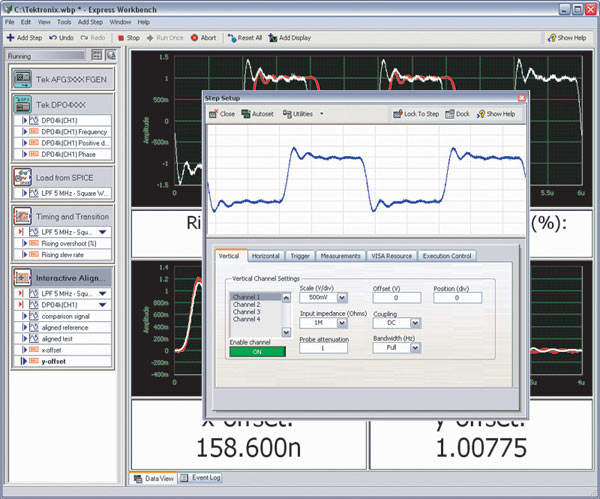Viewport: 600px width, 499px height.
Task: Select DPO4k(CH1) Frequency output row
Action: (x=63, y=132)
